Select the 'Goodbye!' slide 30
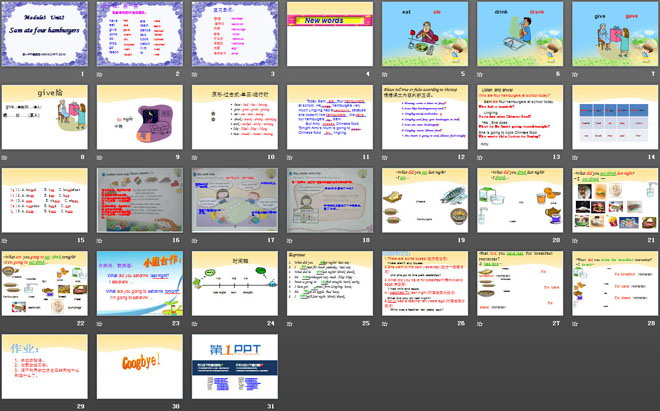660x411 pixels. click(x=140, y=366)
